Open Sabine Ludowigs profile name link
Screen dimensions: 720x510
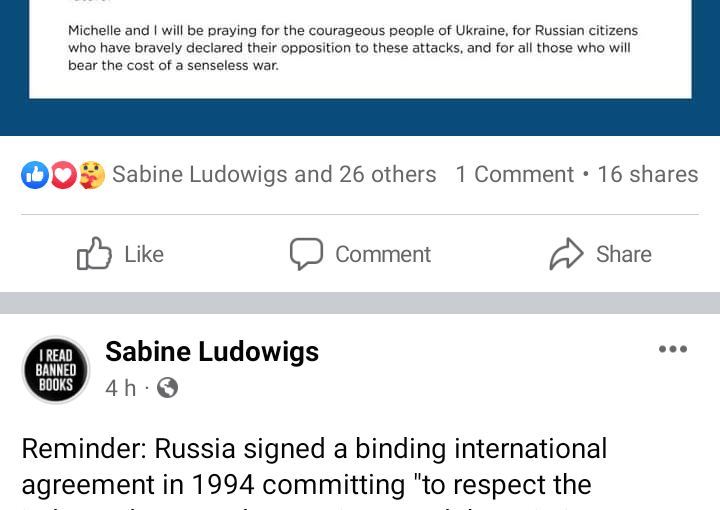212,352
